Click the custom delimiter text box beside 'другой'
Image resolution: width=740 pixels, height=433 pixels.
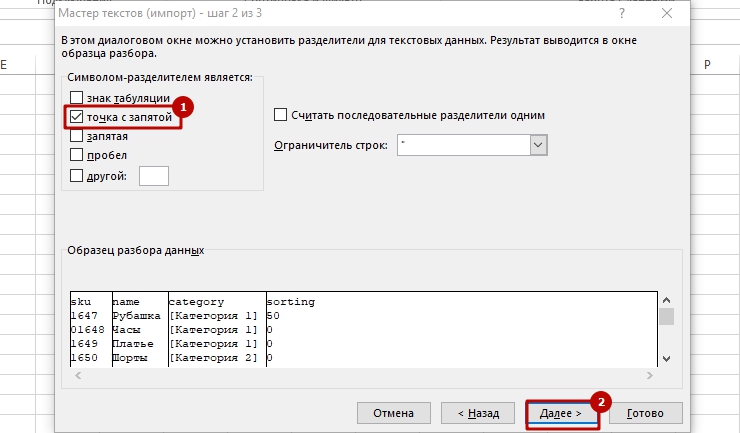(154, 176)
